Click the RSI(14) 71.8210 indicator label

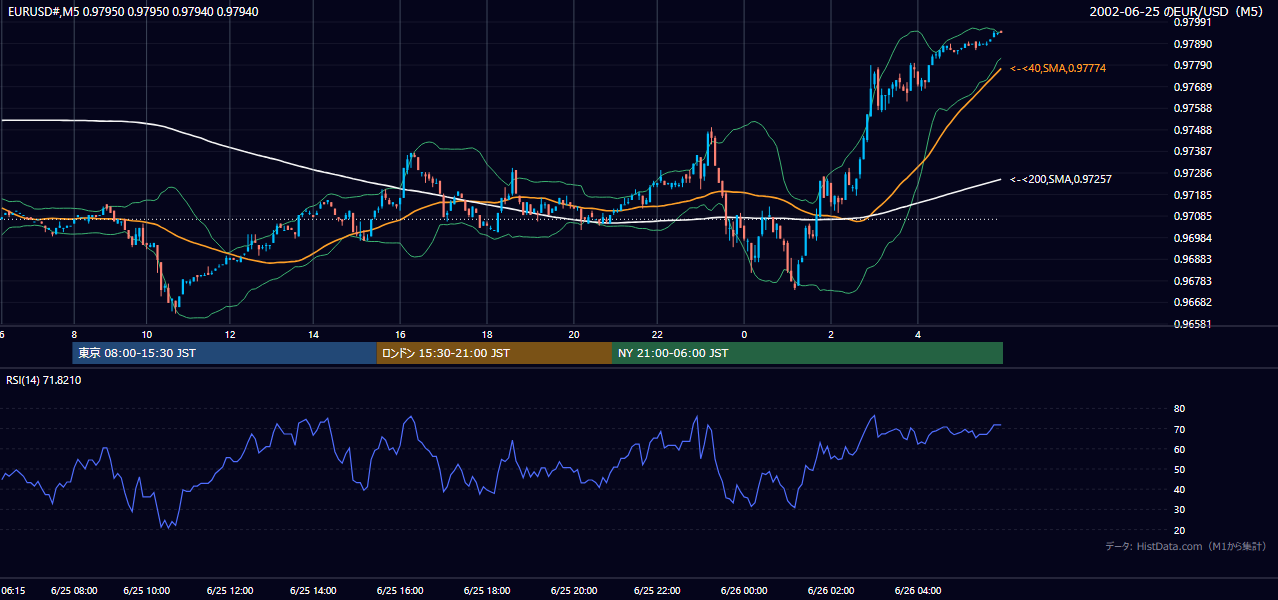click(43, 380)
